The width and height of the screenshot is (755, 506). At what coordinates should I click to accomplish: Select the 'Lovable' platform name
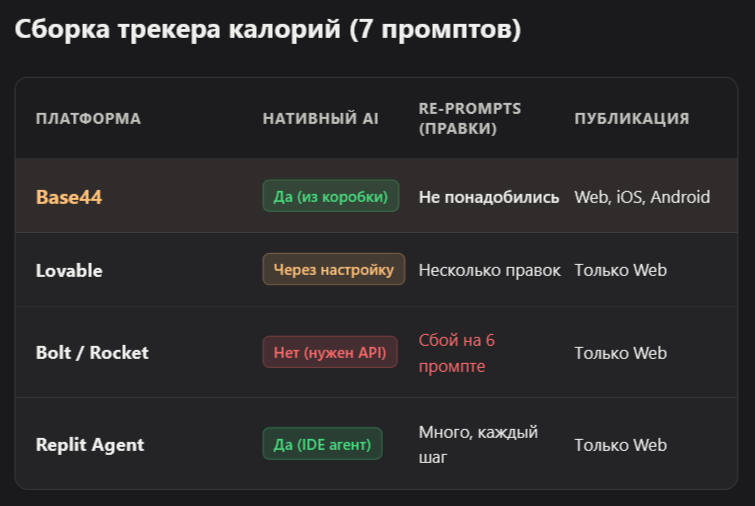pyautogui.click(x=69, y=271)
